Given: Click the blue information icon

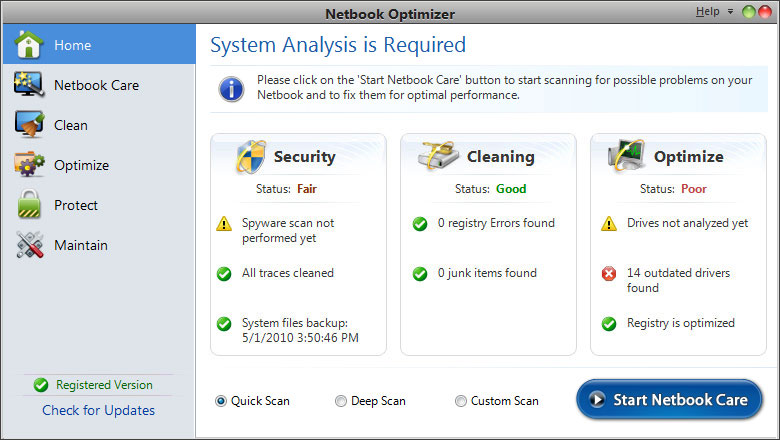Looking at the screenshot, I should (232, 87).
